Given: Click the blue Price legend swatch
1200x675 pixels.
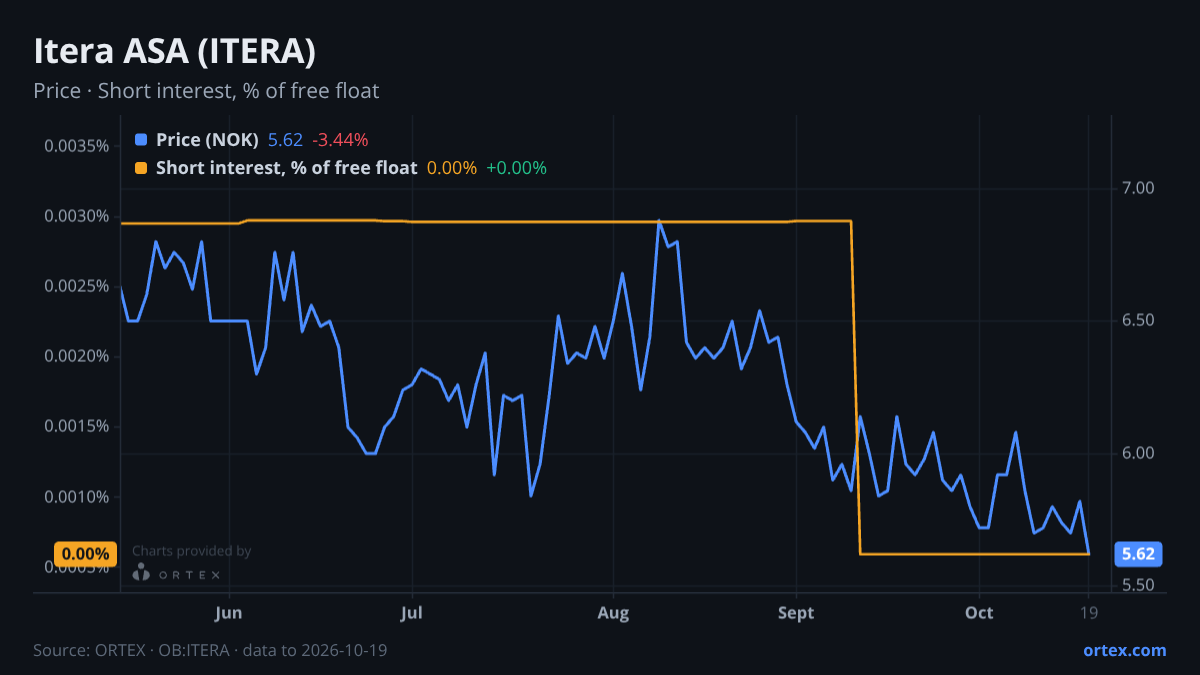Looking at the screenshot, I should (141, 140).
